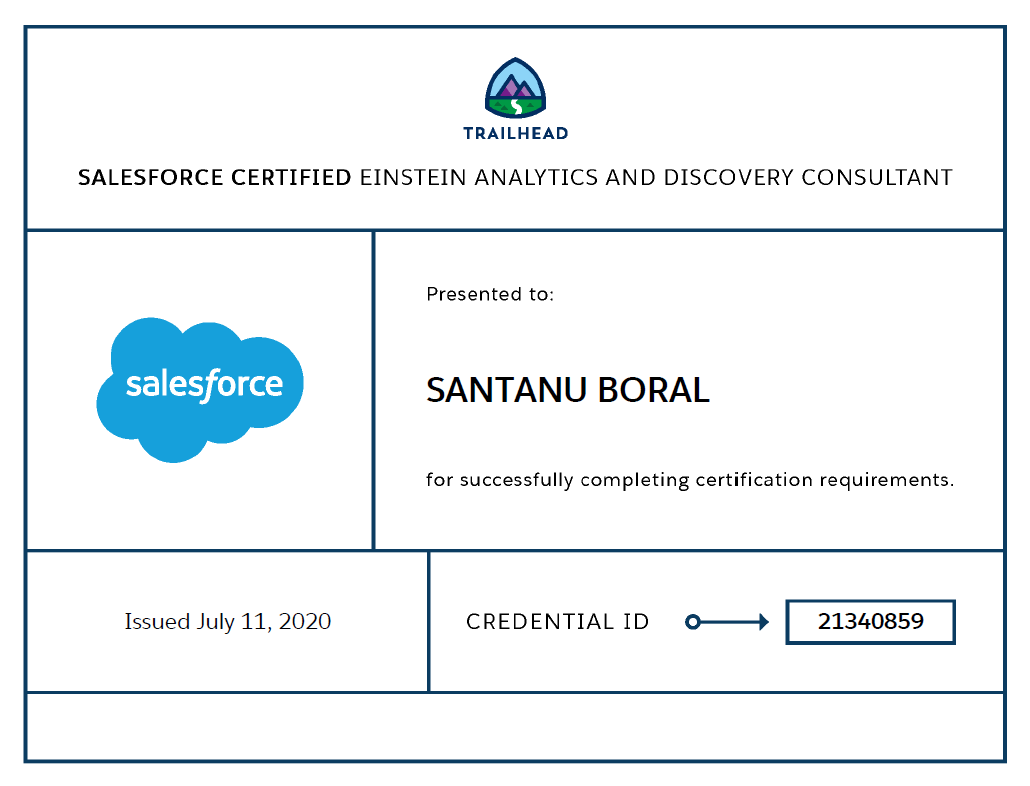The width and height of the screenshot is (1030, 786).
Task: Select the EINSTEIN ANALYTICS AND DISCOVERY CONSULTANT title
Action: (655, 177)
